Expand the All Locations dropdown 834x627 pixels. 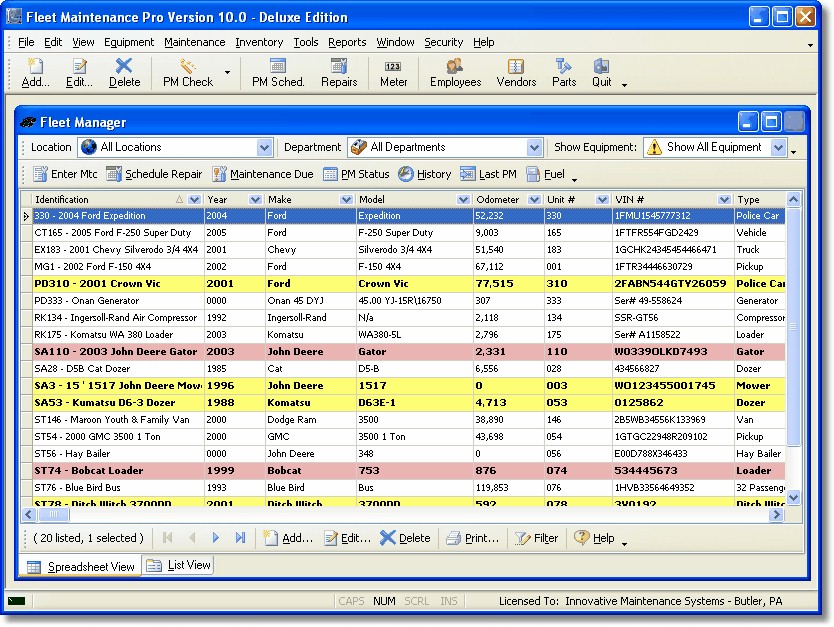click(x=264, y=147)
